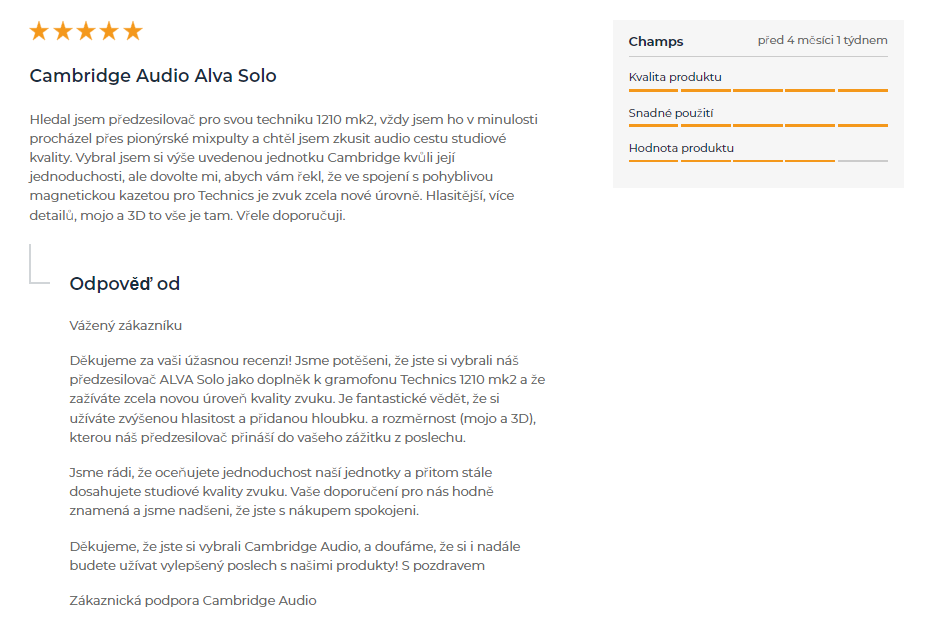Click the 'Odpověď od' reply heading
This screenshot has height=625, width=929.
[124, 284]
